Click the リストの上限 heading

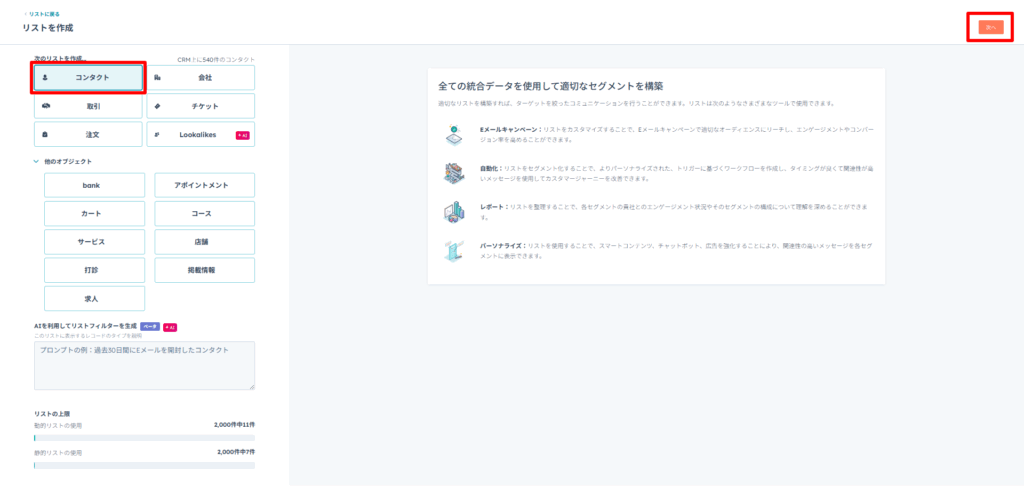pyautogui.click(x=52, y=413)
